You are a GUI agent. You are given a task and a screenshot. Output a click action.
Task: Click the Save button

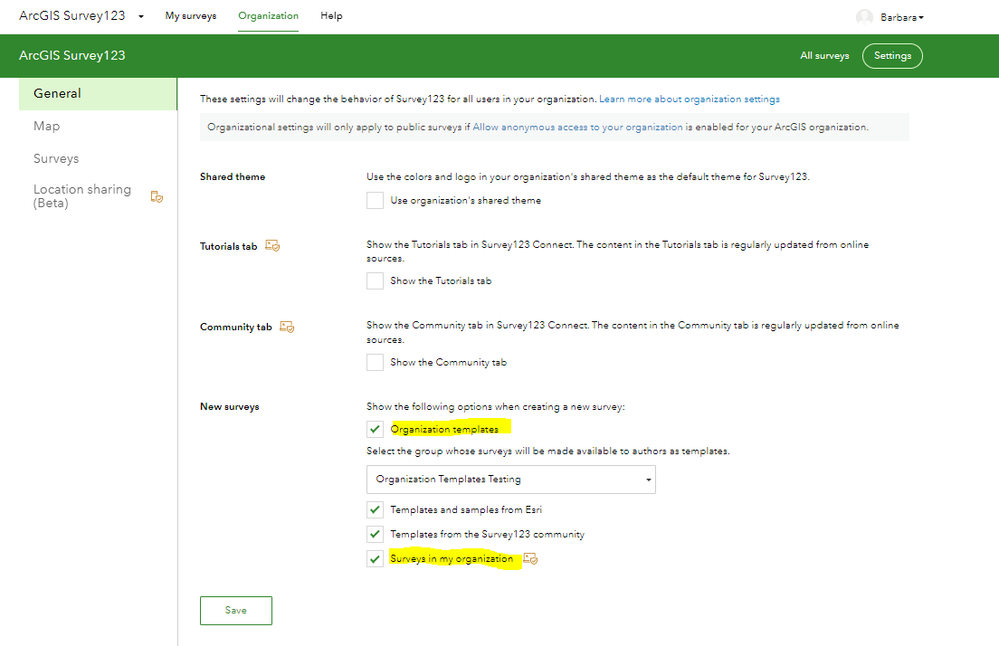(236, 610)
